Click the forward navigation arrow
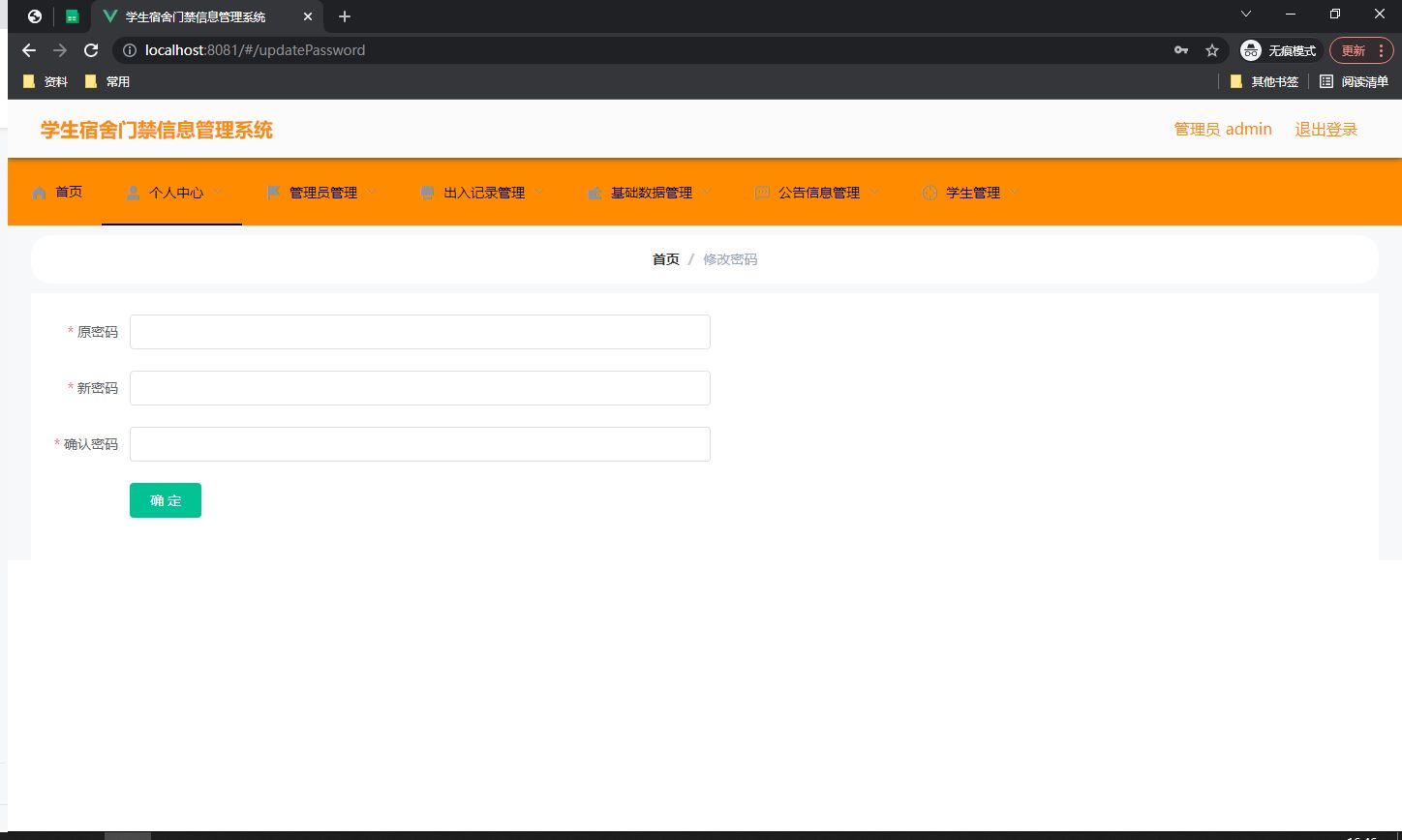This screenshot has width=1402, height=840. coord(60,50)
